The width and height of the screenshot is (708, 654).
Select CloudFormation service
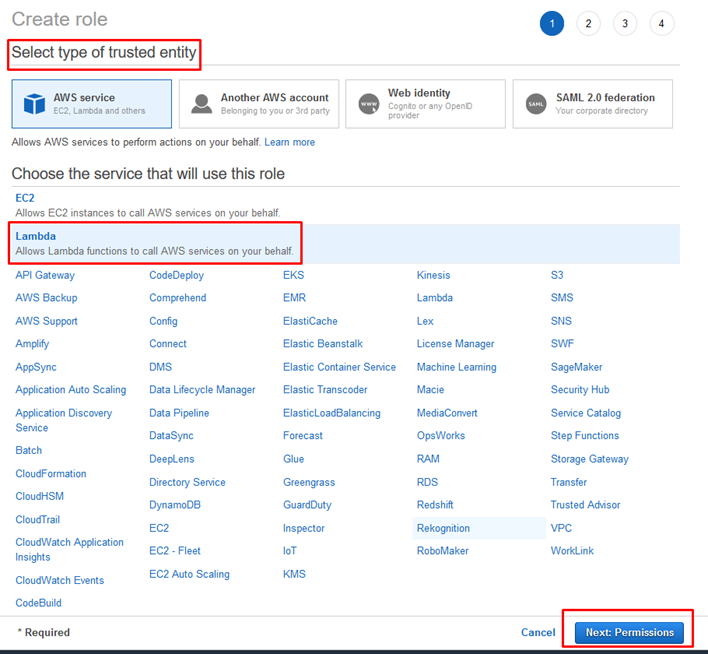pos(51,473)
